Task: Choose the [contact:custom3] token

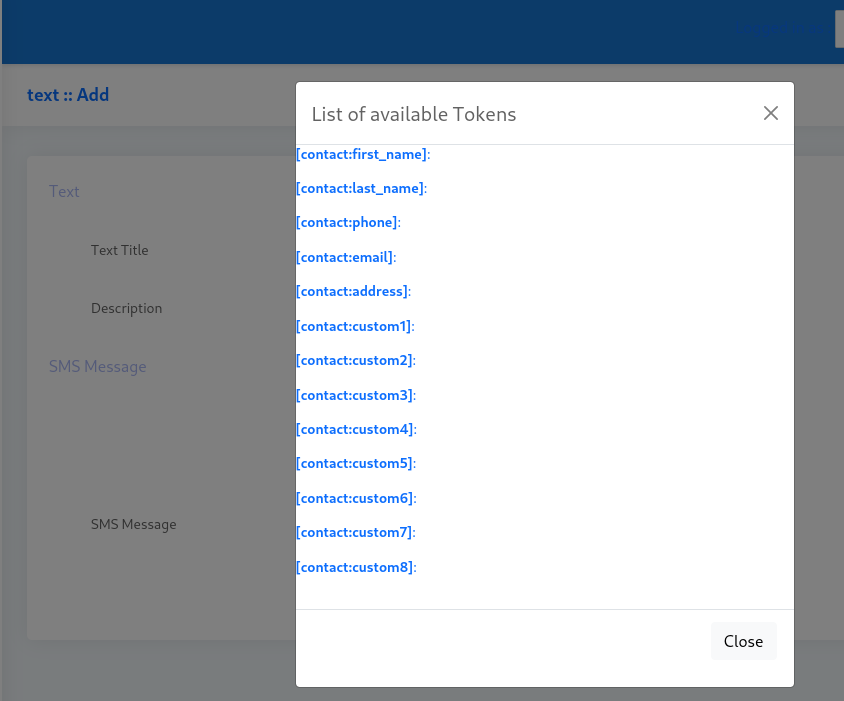Action: 356,395
